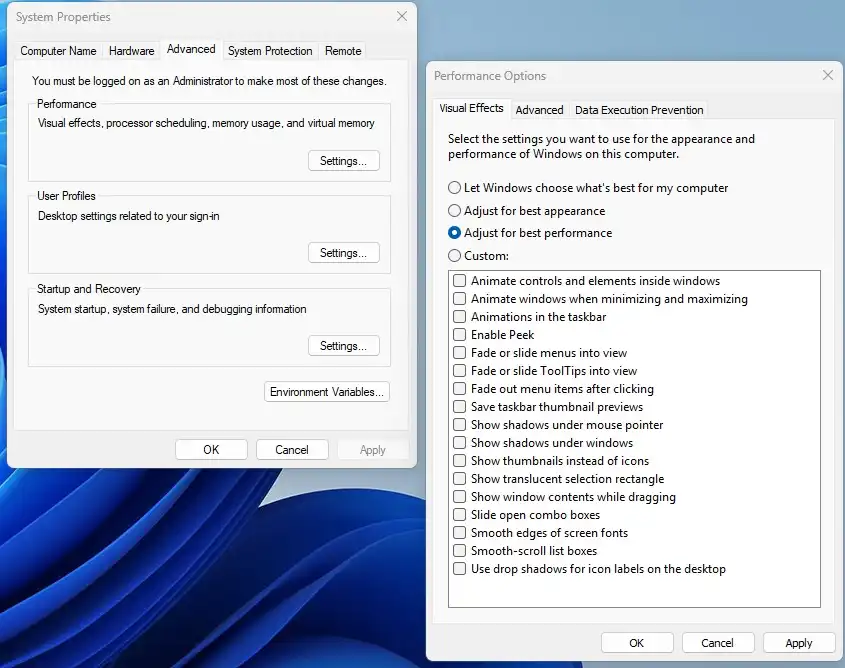This screenshot has width=845, height=668.
Task: Open the Remote tab
Action: point(343,50)
